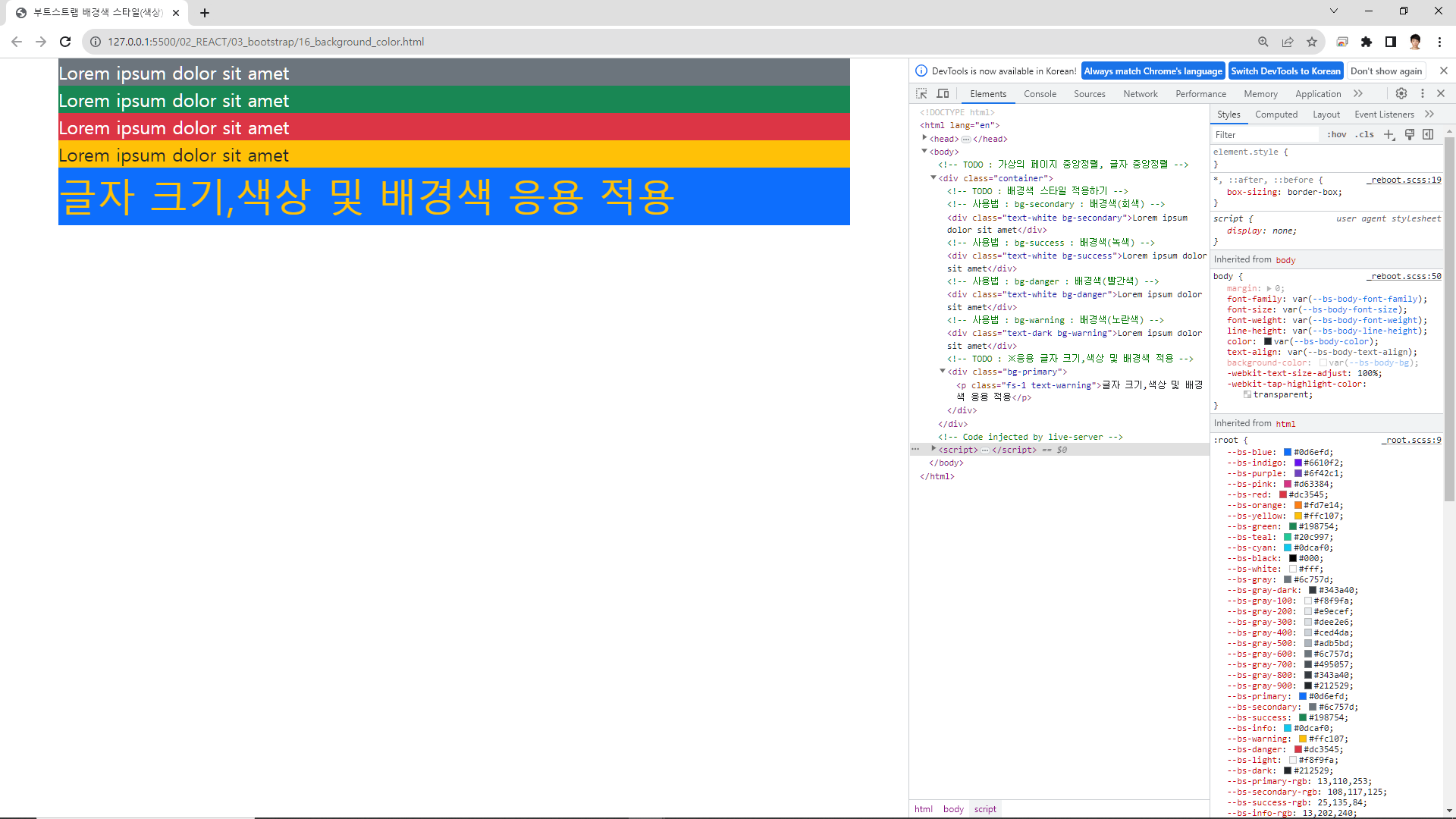Toggle the computed styles sidebar icon
The height and width of the screenshot is (819, 1456).
coord(1429,134)
